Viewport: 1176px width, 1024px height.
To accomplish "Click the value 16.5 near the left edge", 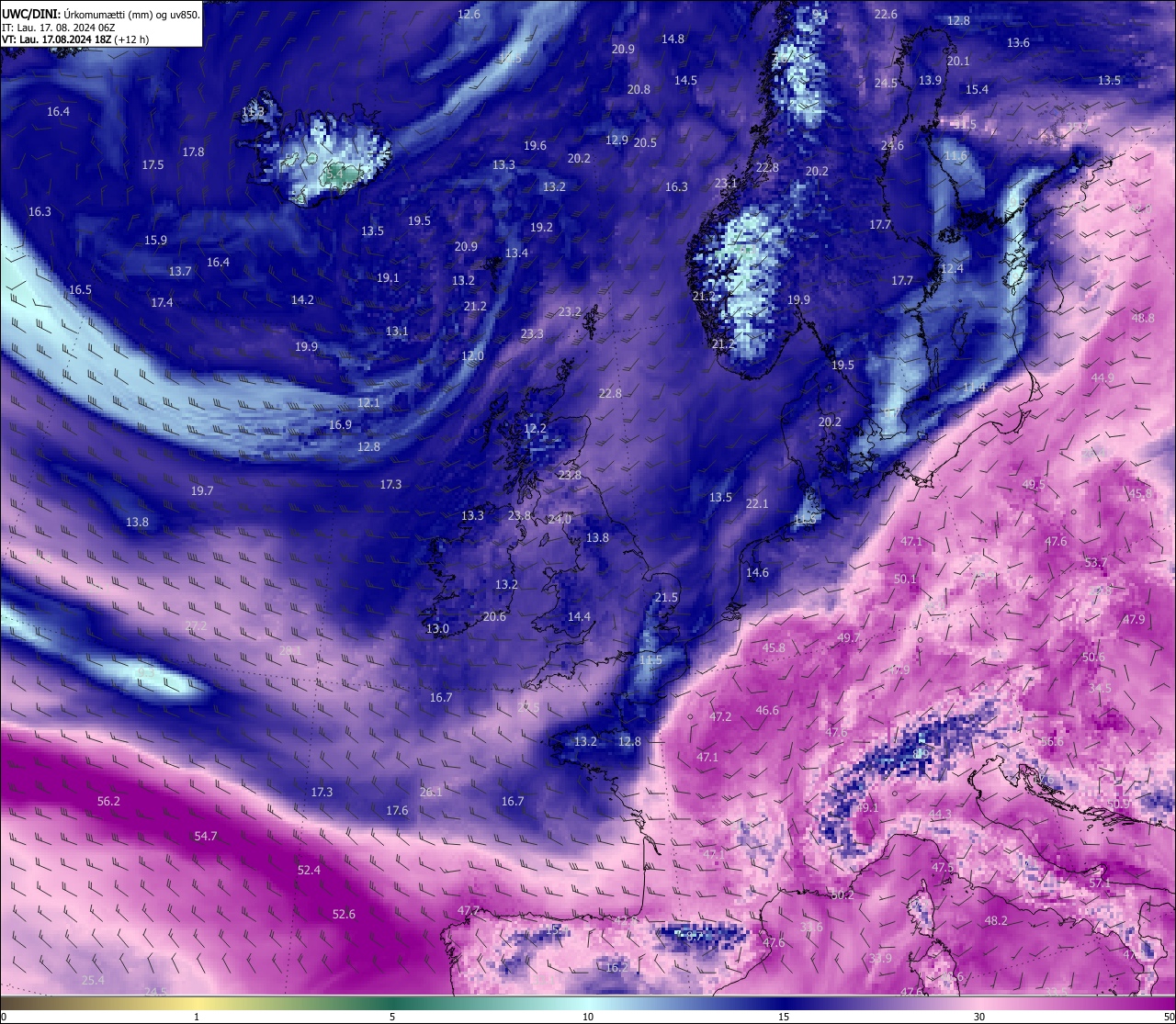I will tap(80, 289).
